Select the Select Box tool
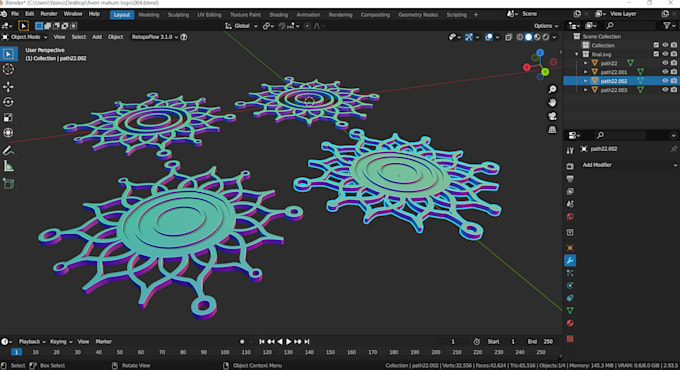 coord(8,54)
